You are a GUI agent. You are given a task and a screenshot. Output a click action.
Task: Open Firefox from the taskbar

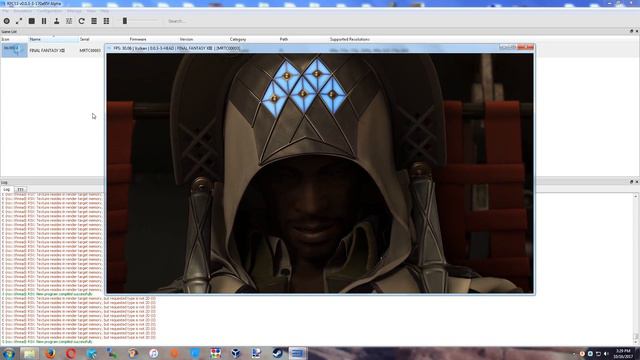[x=50, y=353]
